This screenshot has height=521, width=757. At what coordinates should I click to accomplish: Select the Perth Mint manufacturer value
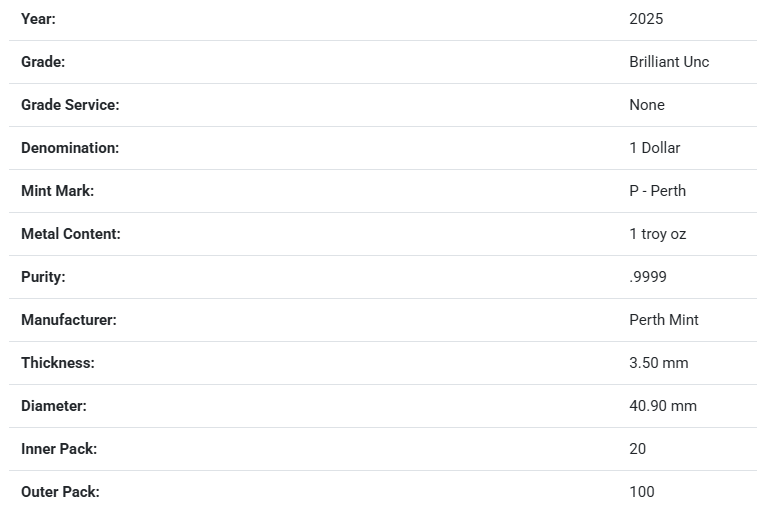(664, 320)
